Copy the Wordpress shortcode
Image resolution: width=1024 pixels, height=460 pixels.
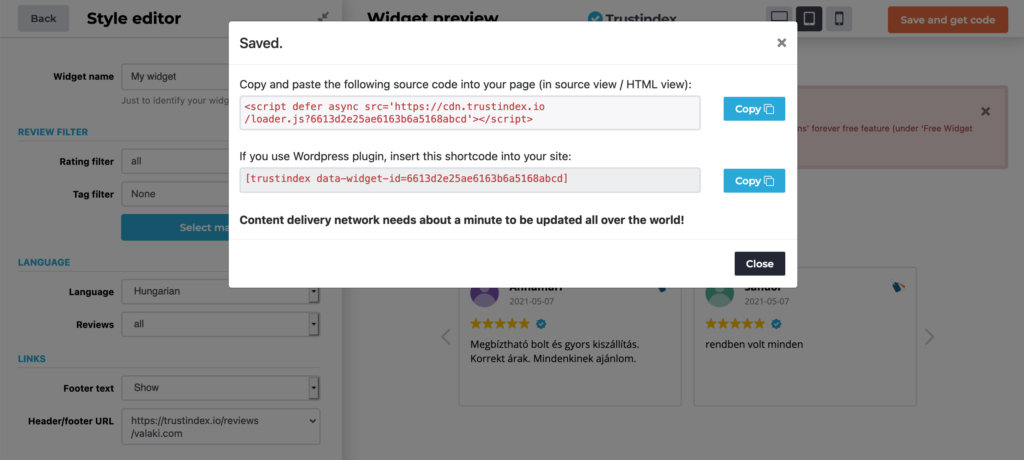point(754,181)
